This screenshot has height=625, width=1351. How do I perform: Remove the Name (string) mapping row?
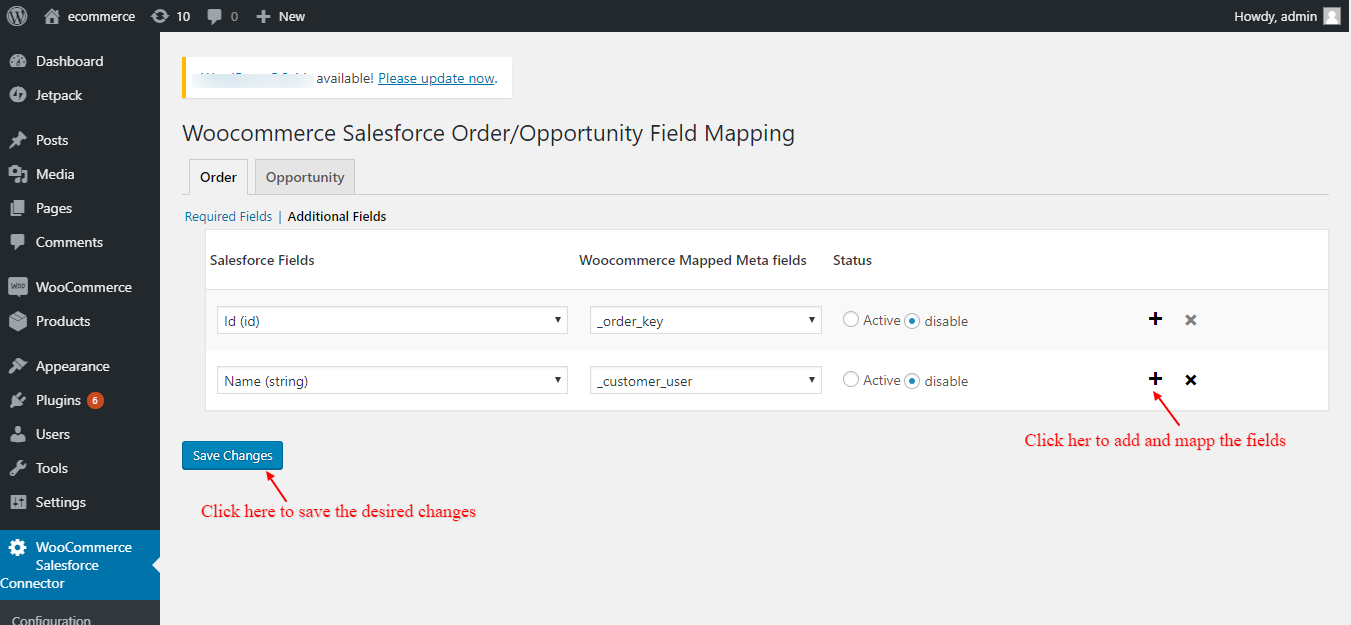tap(1191, 380)
